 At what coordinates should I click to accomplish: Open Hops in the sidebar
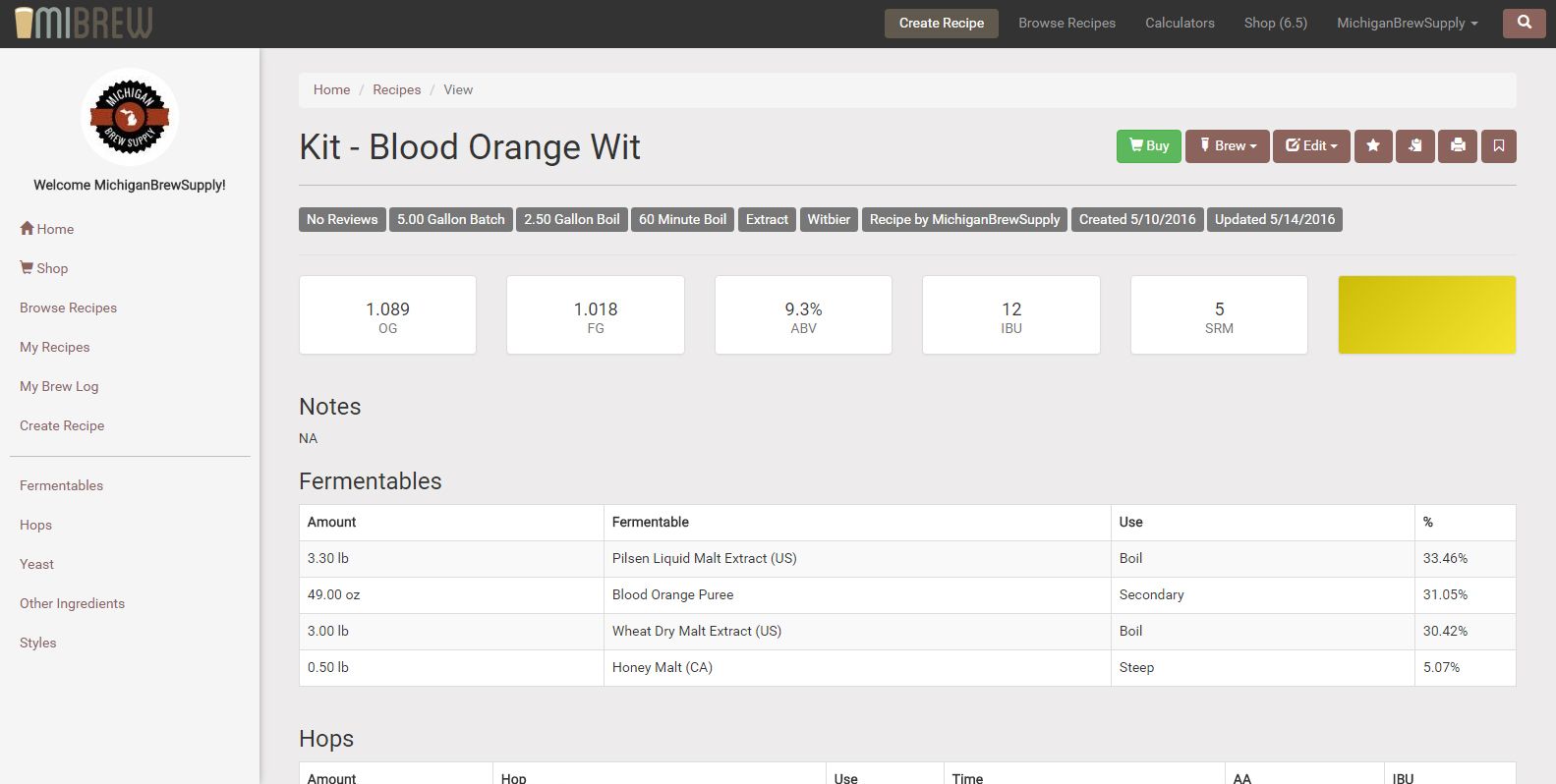coord(35,525)
